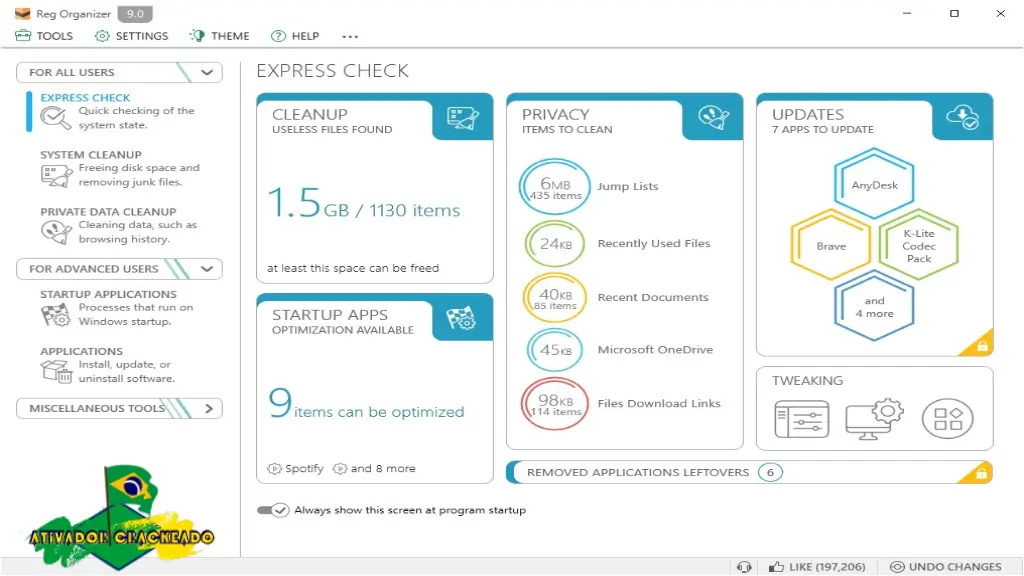This screenshot has width=1024, height=576.
Task: Open the Help menu
Action: click(295, 36)
